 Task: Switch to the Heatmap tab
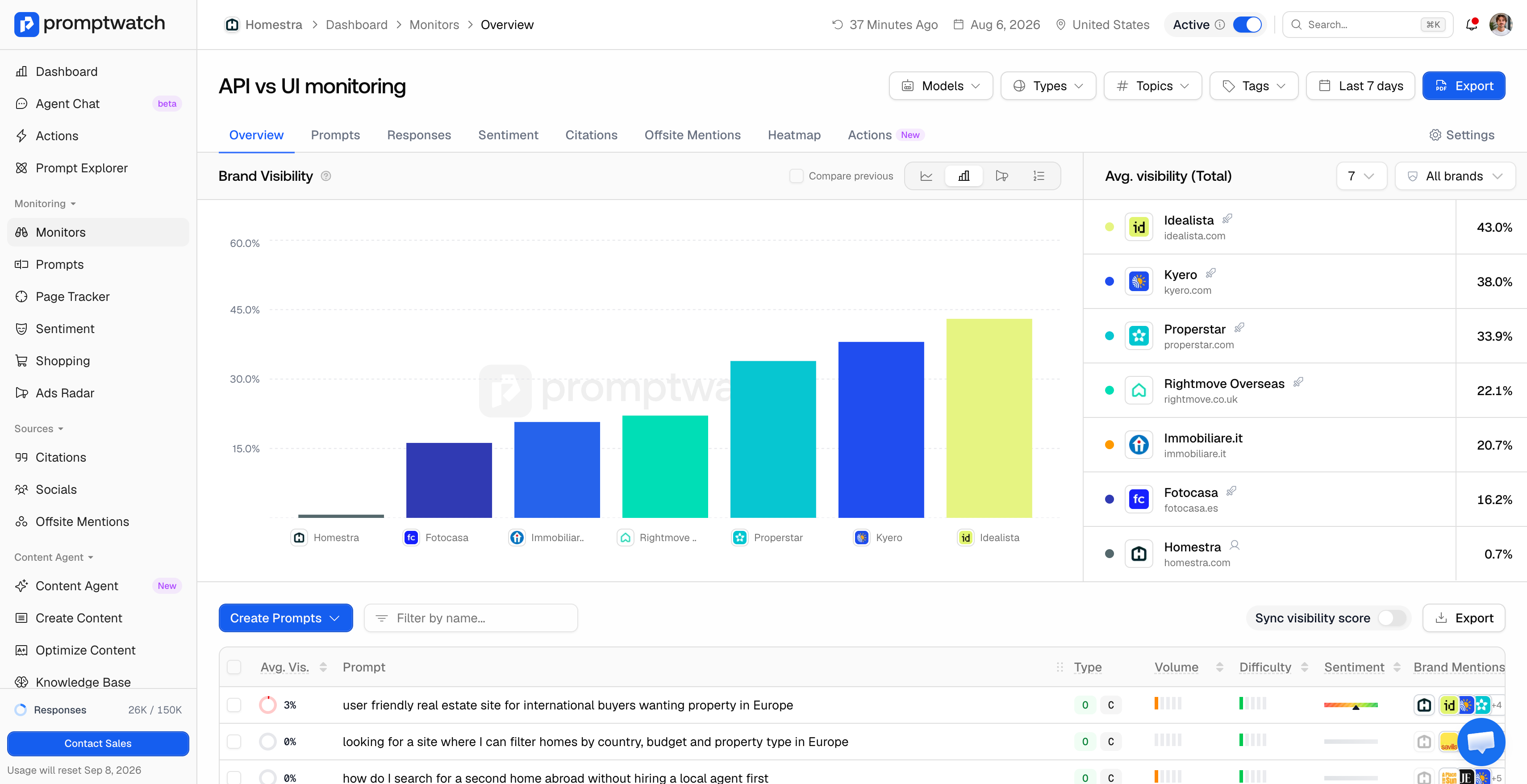pyautogui.click(x=794, y=135)
